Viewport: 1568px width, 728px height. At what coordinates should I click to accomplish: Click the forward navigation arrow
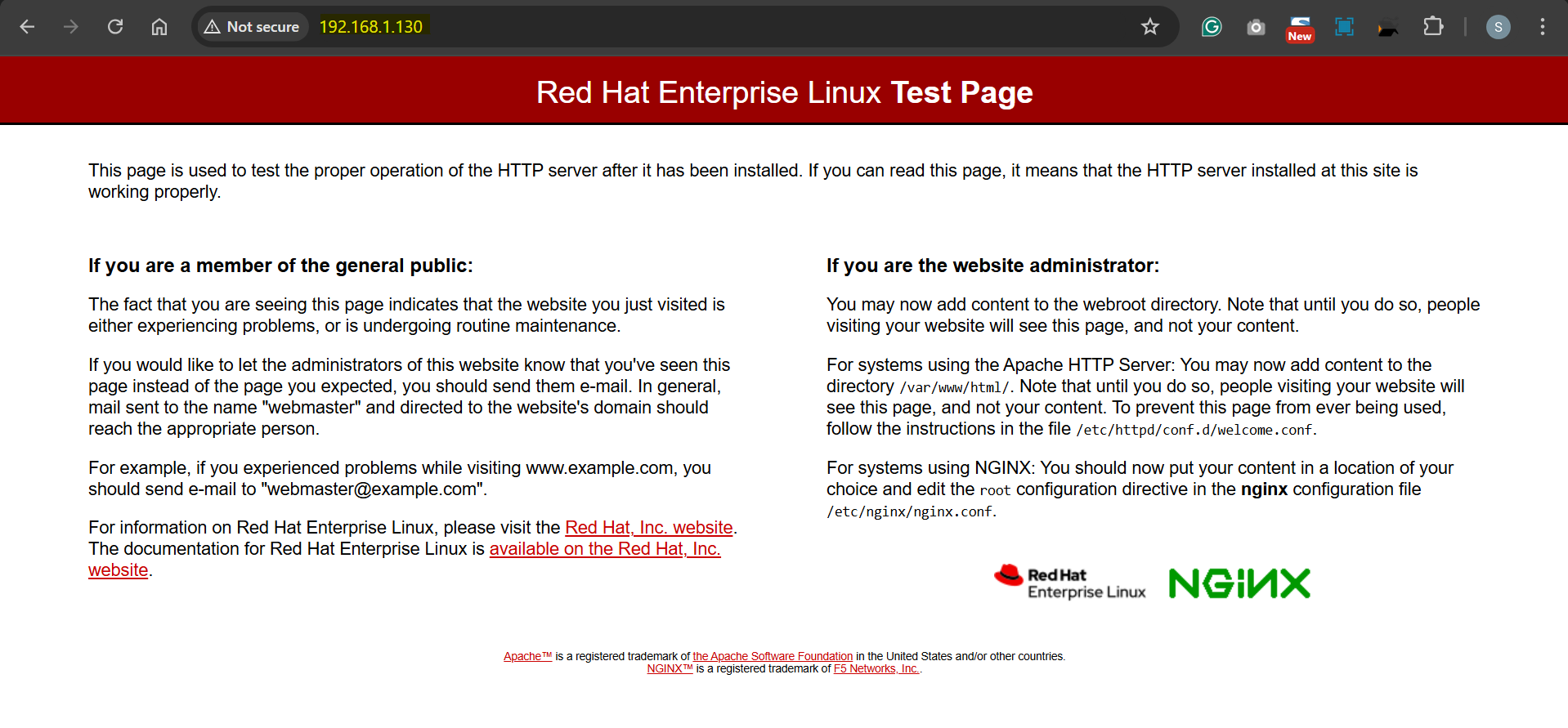(71, 27)
